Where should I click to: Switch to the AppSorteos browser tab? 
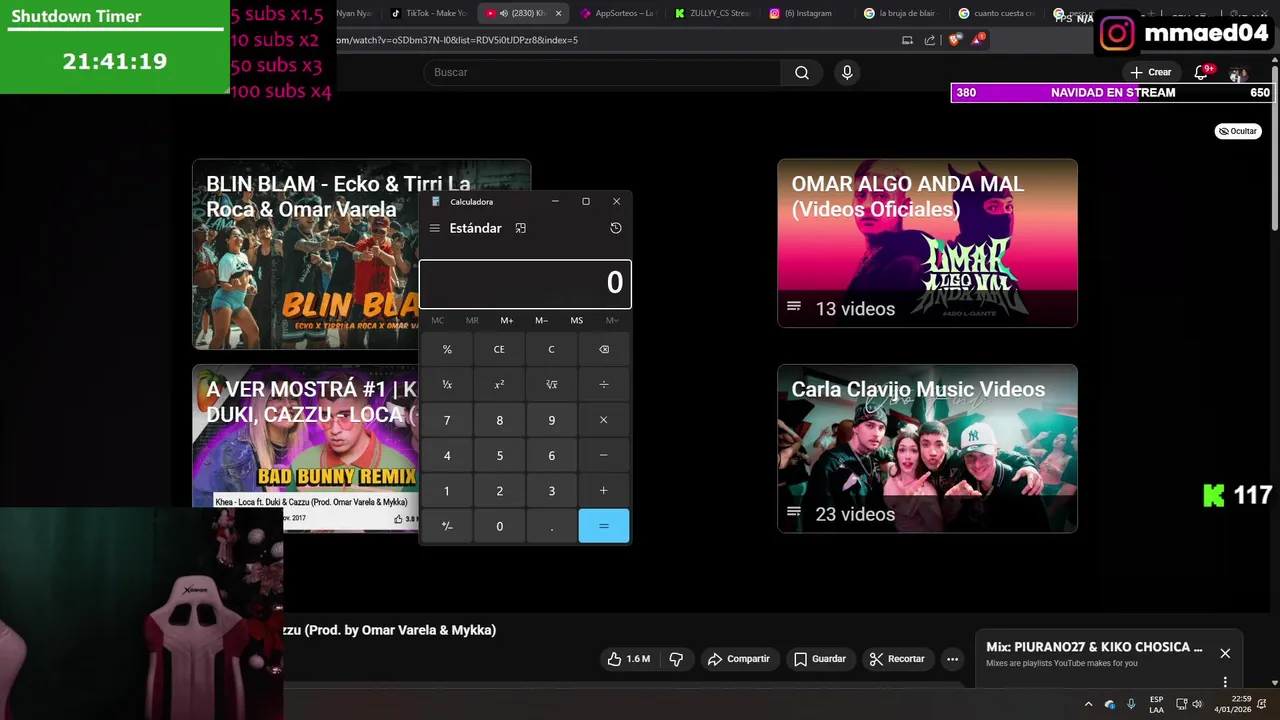click(x=617, y=13)
